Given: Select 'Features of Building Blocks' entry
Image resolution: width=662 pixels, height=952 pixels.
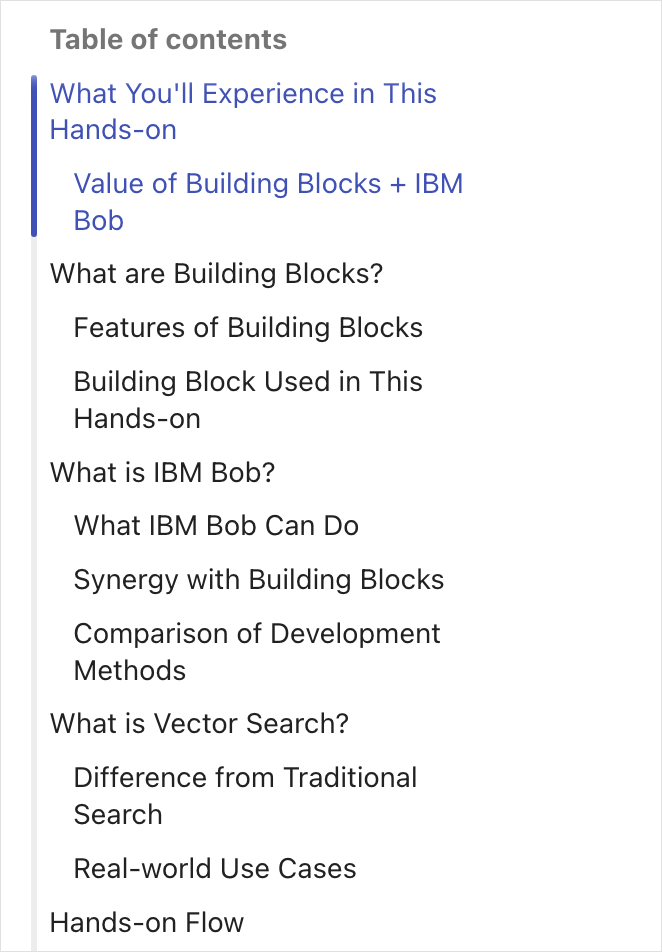Looking at the screenshot, I should tap(248, 327).
